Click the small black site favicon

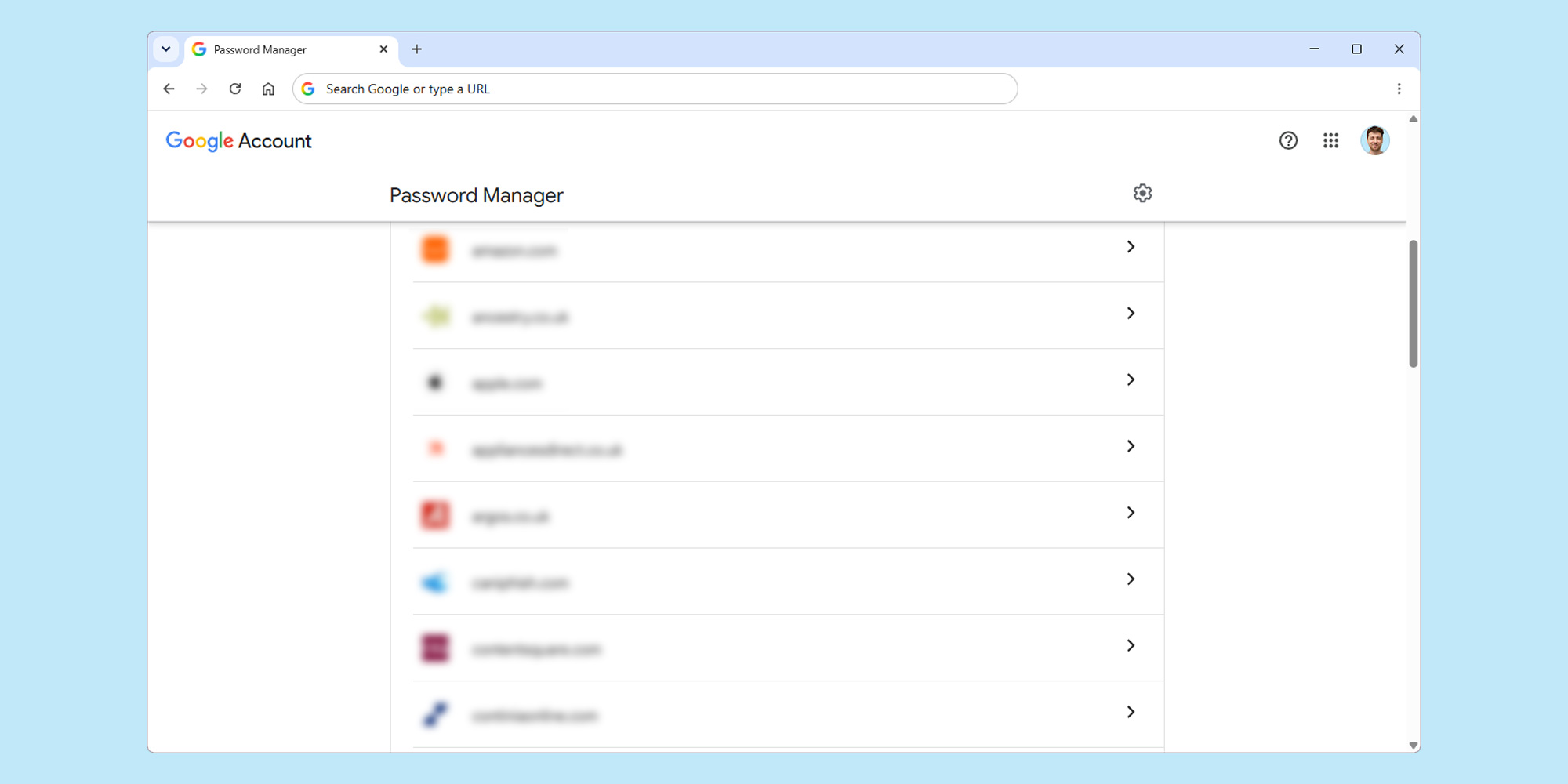(x=435, y=383)
